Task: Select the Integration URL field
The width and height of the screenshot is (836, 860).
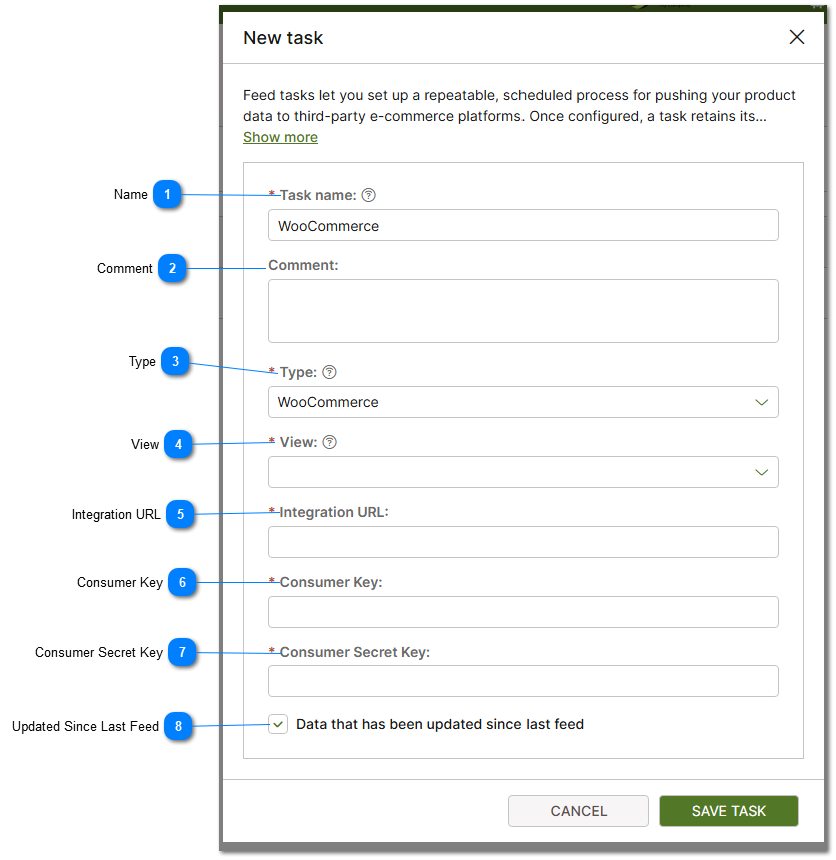Action: (x=523, y=542)
